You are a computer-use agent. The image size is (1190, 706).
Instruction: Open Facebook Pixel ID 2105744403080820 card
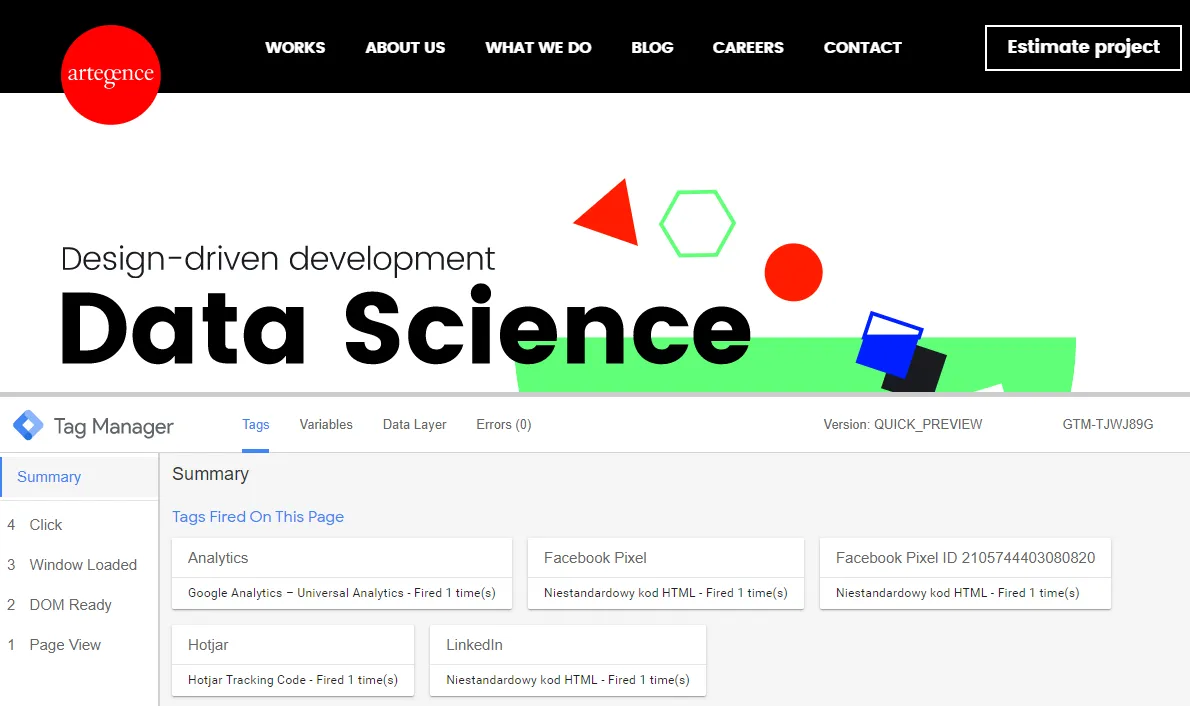coord(965,573)
